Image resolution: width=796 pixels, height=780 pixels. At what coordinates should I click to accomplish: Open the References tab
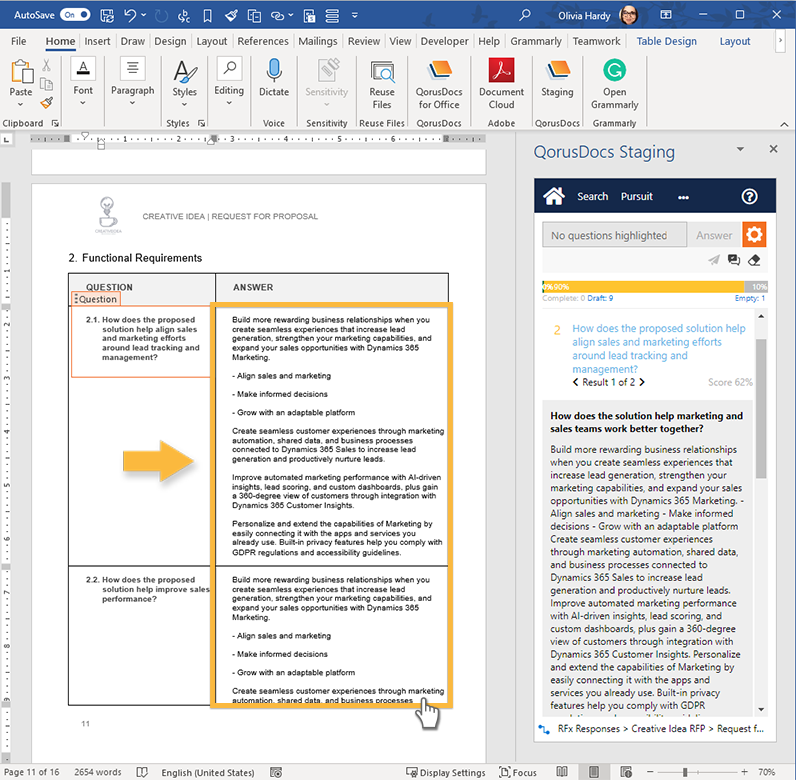click(262, 41)
